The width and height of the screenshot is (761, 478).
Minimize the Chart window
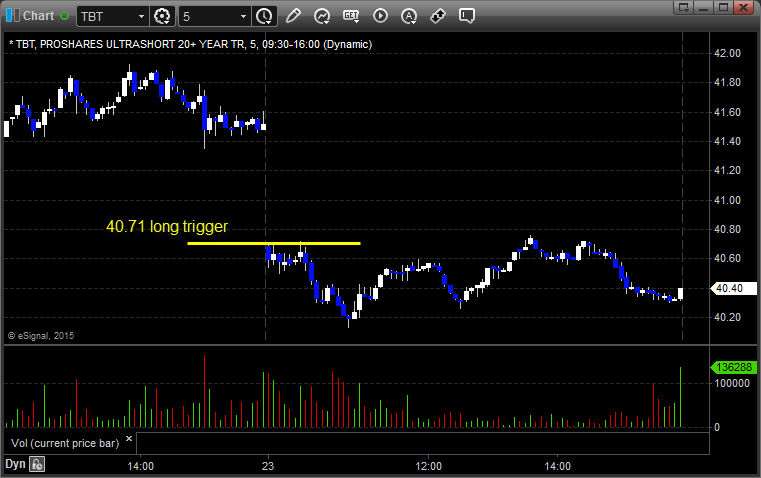click(704, 7)
